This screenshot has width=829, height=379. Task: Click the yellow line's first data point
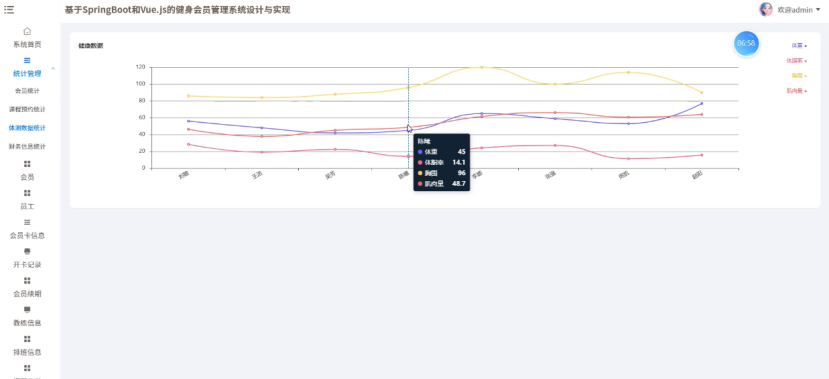click(x=188, y=96)
